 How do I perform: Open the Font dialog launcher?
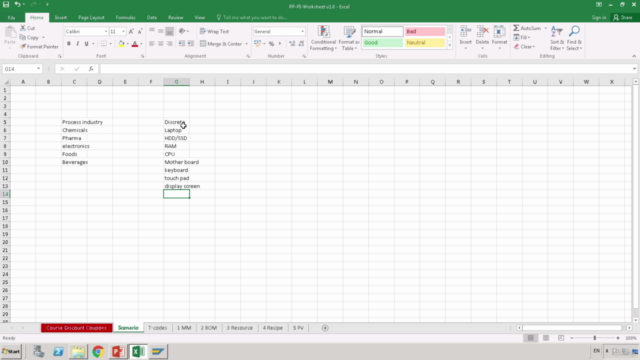[142, 56]
